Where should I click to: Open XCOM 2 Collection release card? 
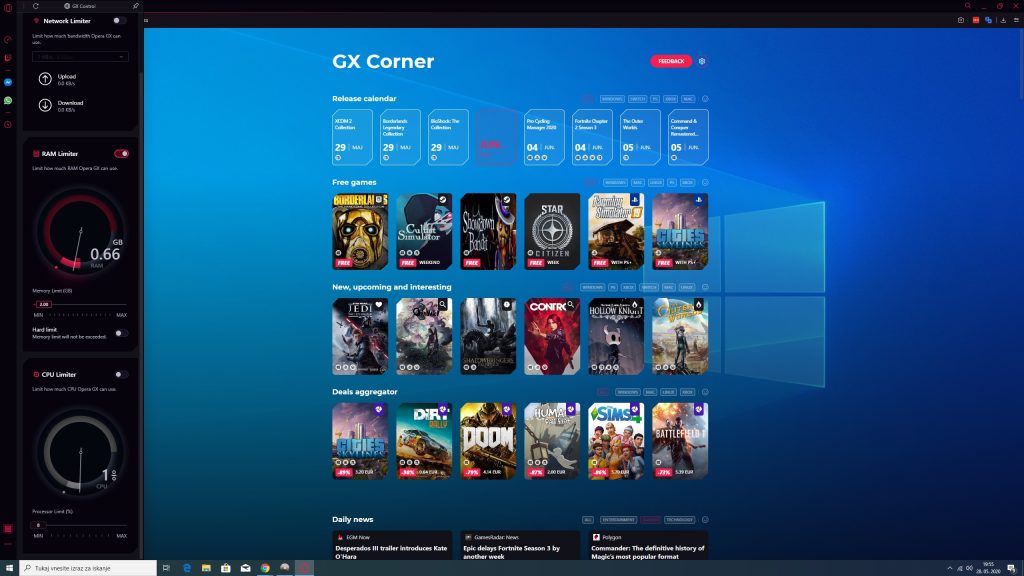(x=352, y=137)
